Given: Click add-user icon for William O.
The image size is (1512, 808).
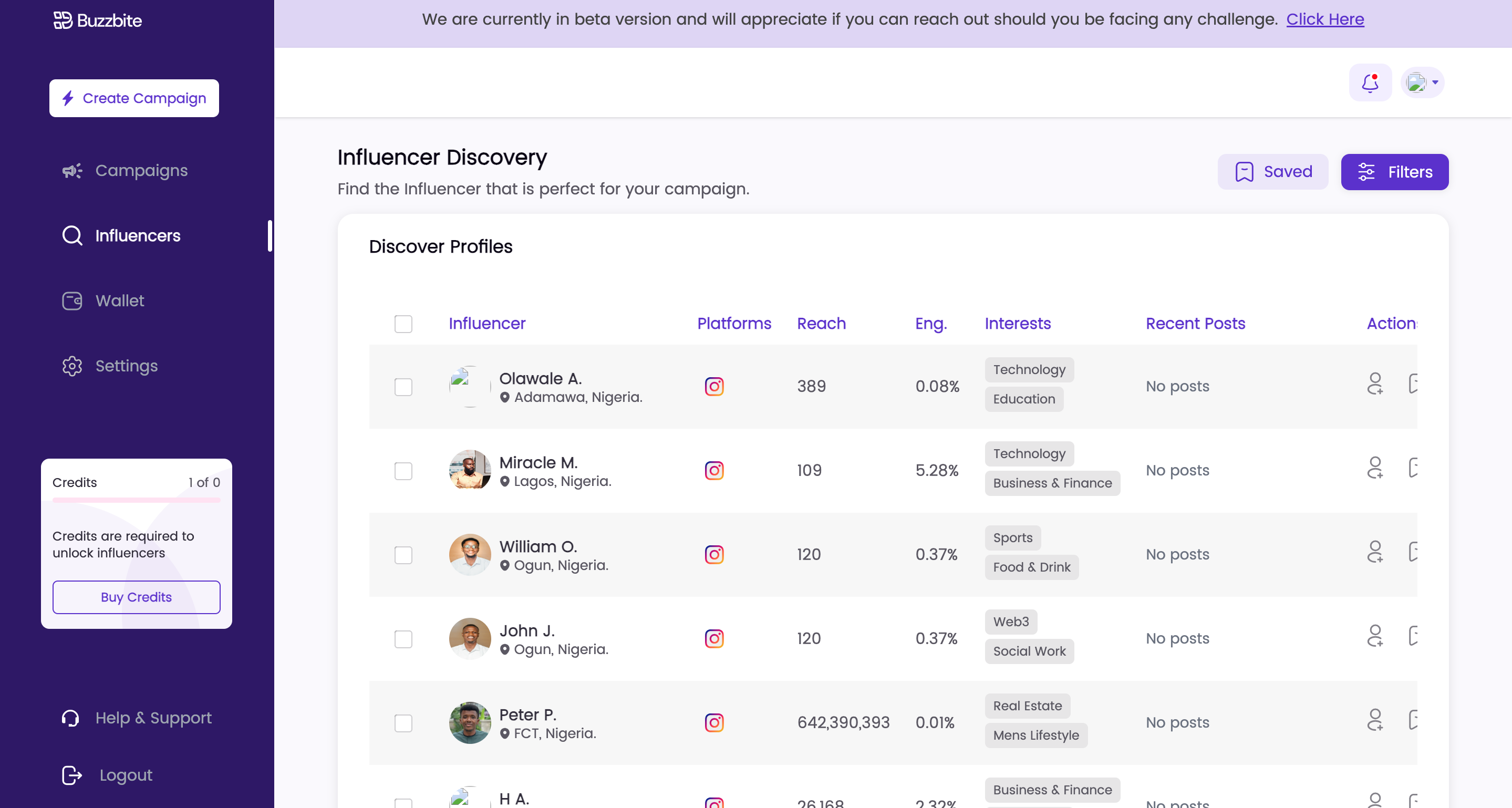Looking at the screenshot, I should 1374,552.
